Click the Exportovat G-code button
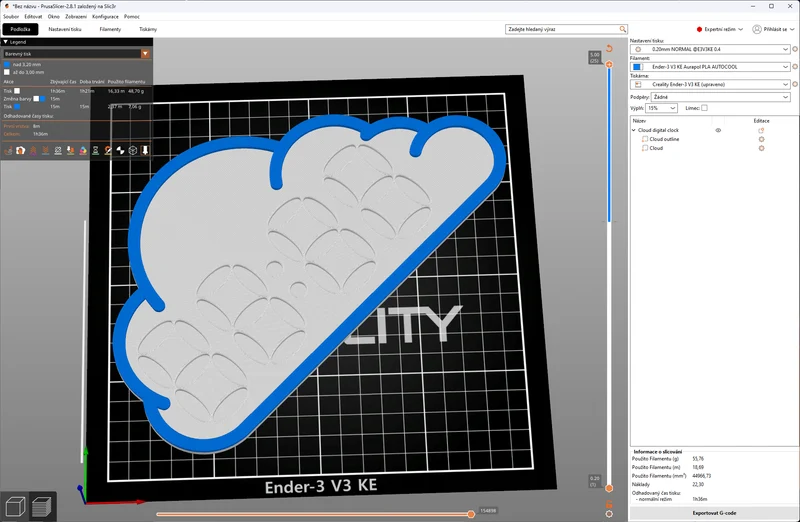This screenshot has height=522, width=800. click(x=714, y=513)
